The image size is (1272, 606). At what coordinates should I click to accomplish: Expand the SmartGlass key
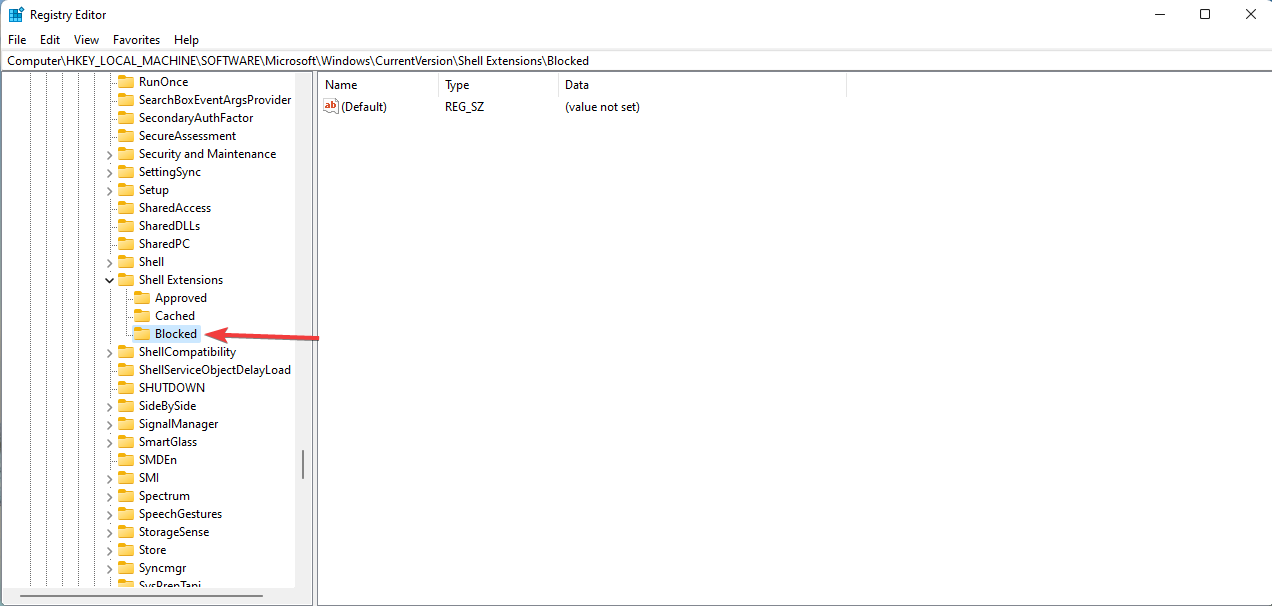pos(109,442)
